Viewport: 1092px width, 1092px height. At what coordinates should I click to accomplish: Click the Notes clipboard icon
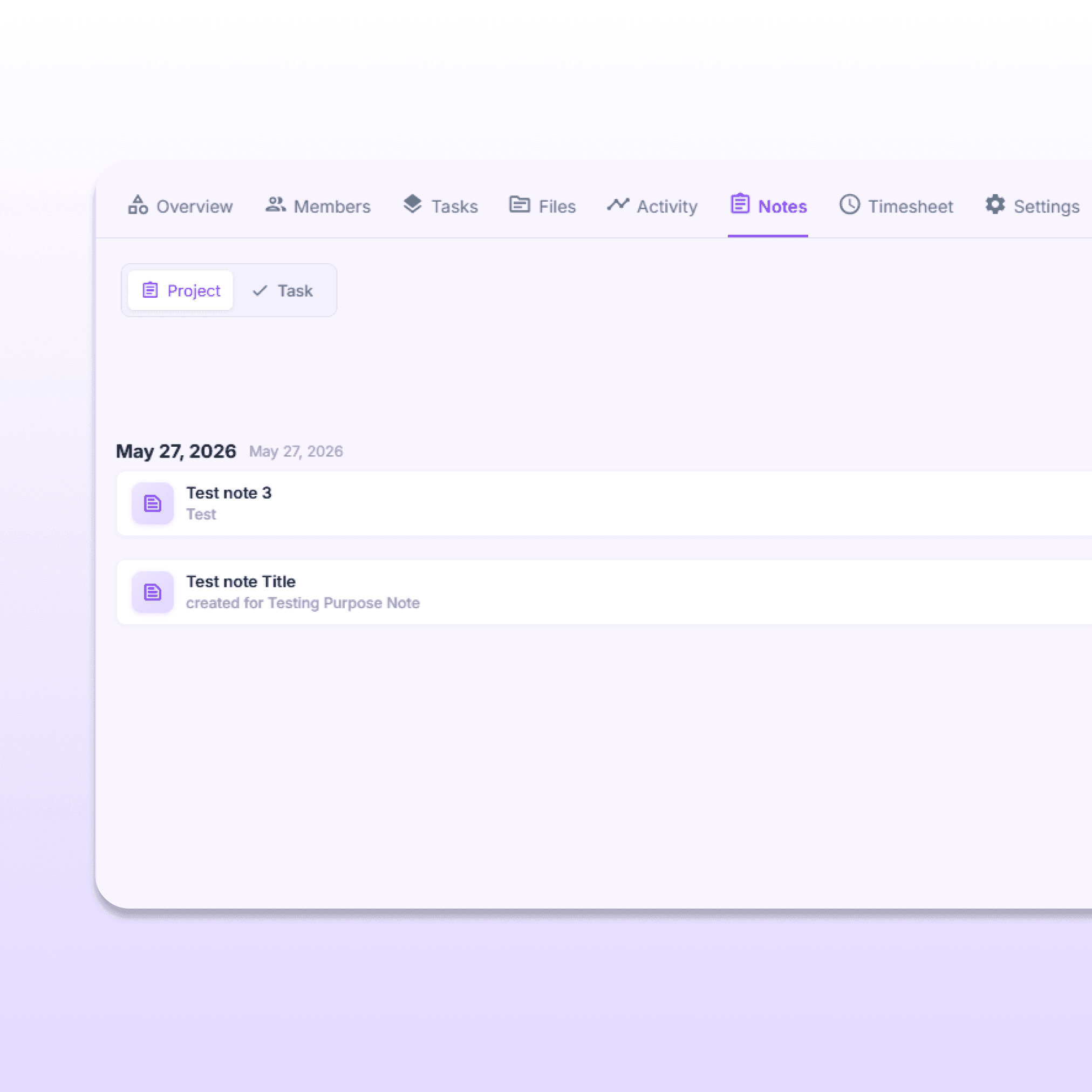[740, 203]
